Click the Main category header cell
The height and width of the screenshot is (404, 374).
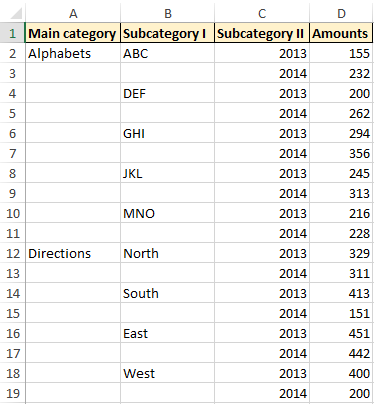point(73,33)
